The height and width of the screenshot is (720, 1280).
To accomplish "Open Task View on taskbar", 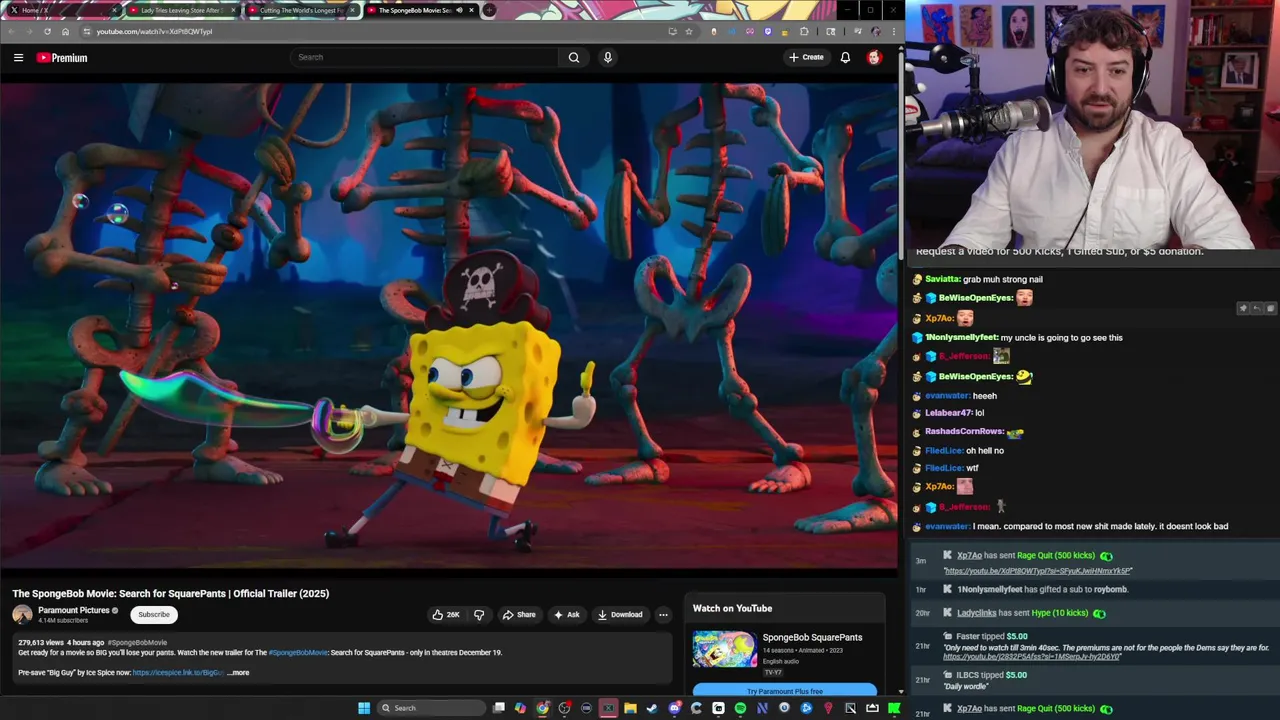I will click(498, 708).
